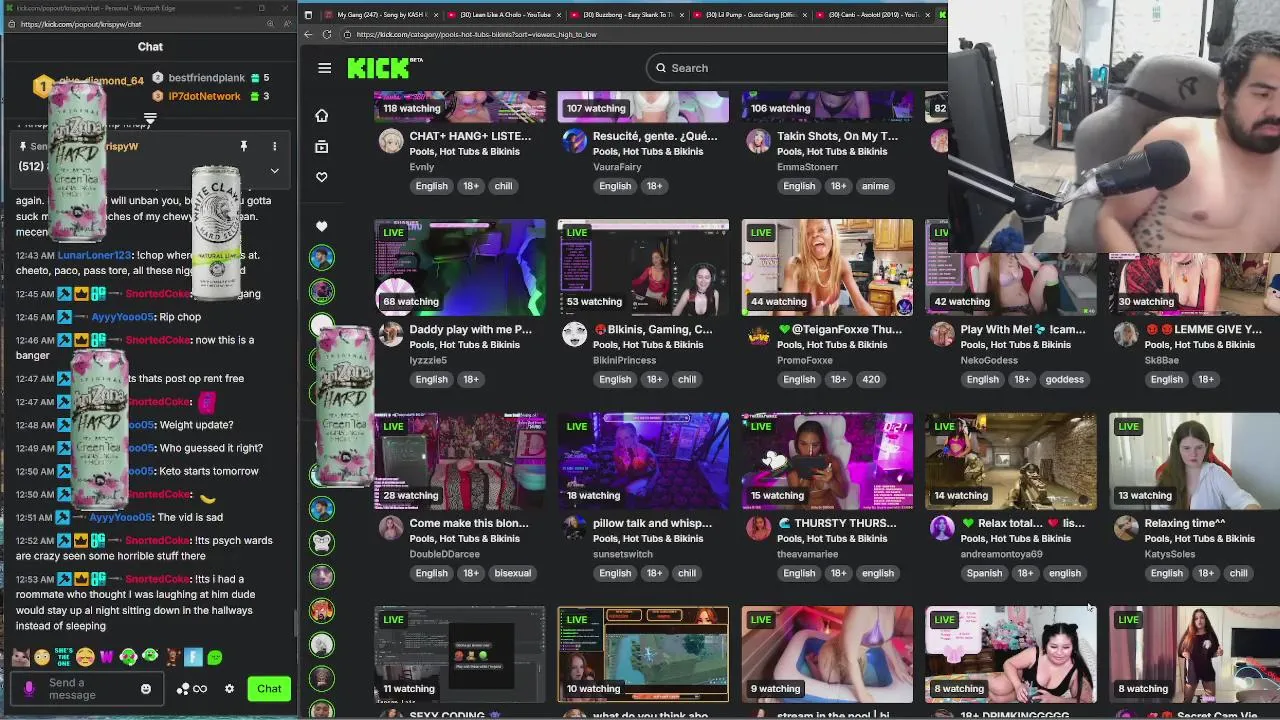1280x720 pixels.
Task: Open PromoFoxxe channel avatar
Action: (758, 334)
